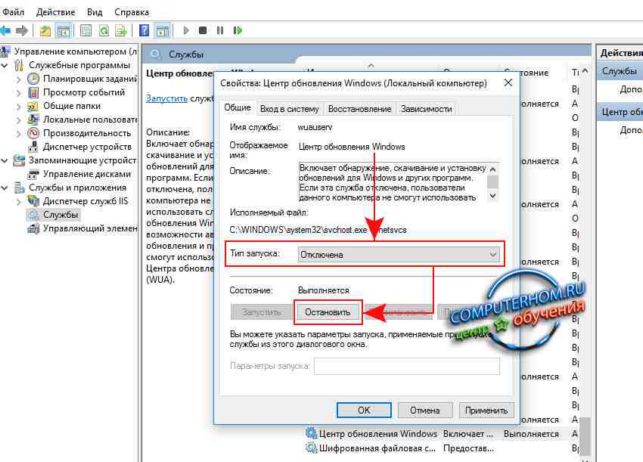Image resolution: width=643 pixels, height=462 pixels.
Task: Switch to the Общие tab
Action: click(x=237, y=107)
